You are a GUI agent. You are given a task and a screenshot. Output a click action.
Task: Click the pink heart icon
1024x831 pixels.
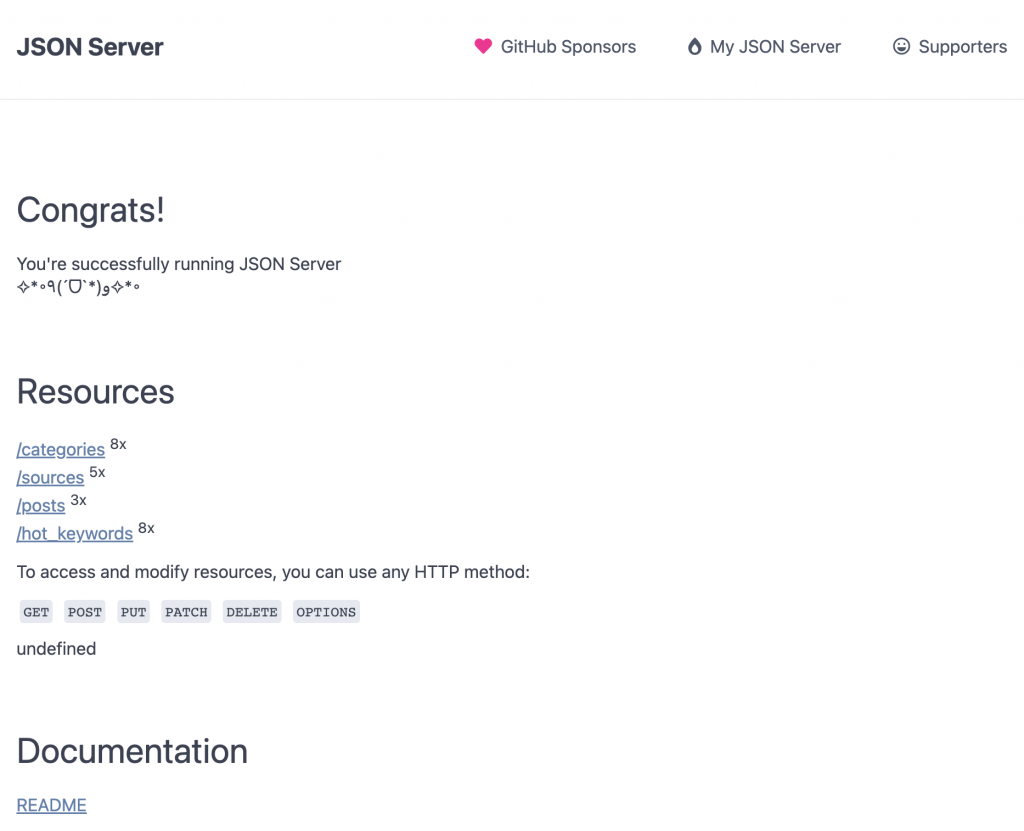coord(483,46)
